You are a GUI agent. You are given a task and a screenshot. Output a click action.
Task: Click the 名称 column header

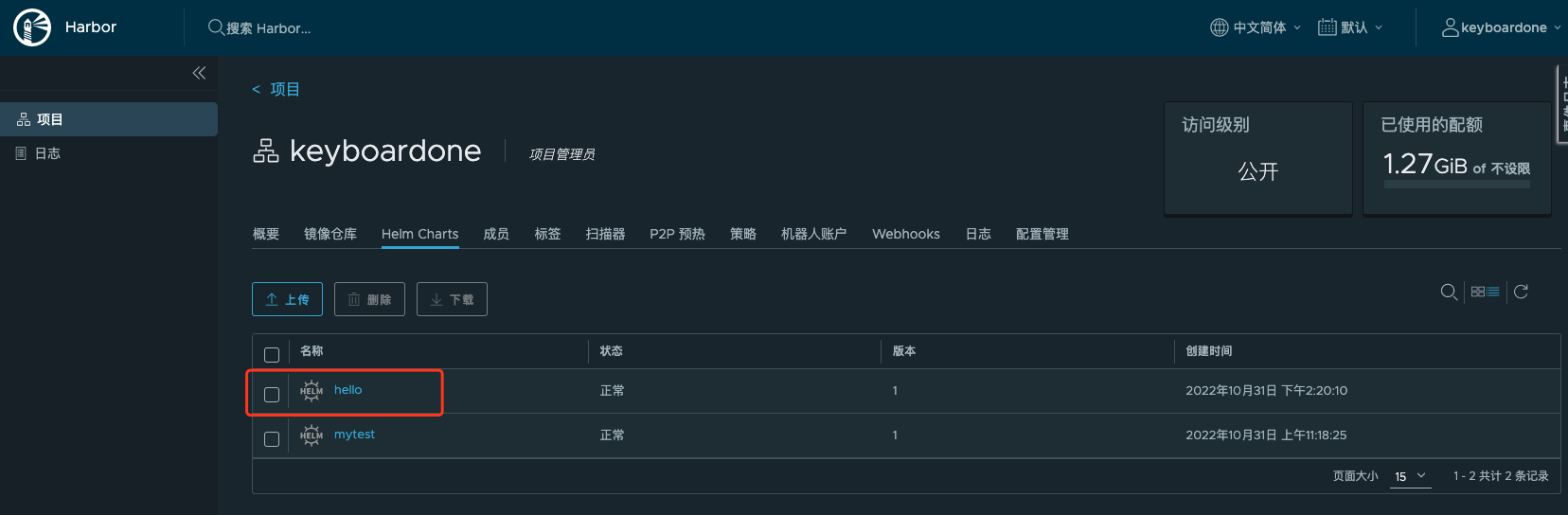point(312,351)
